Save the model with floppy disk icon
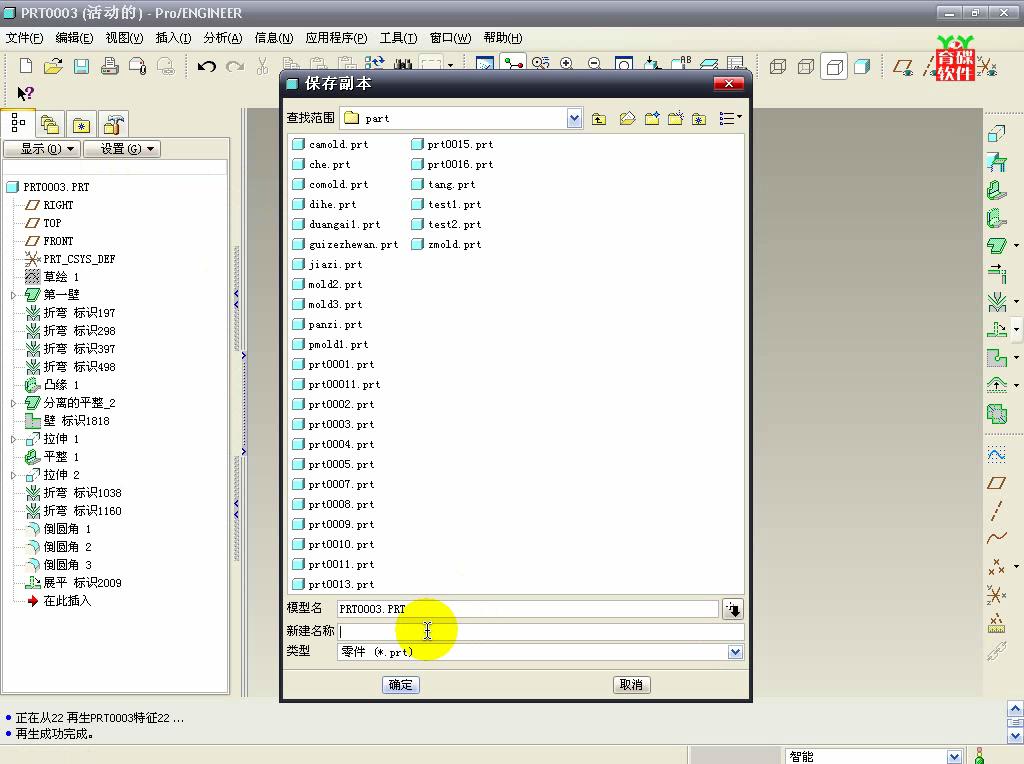The width and height of the screenshot is (1024, 764). [x=81, y=66]
